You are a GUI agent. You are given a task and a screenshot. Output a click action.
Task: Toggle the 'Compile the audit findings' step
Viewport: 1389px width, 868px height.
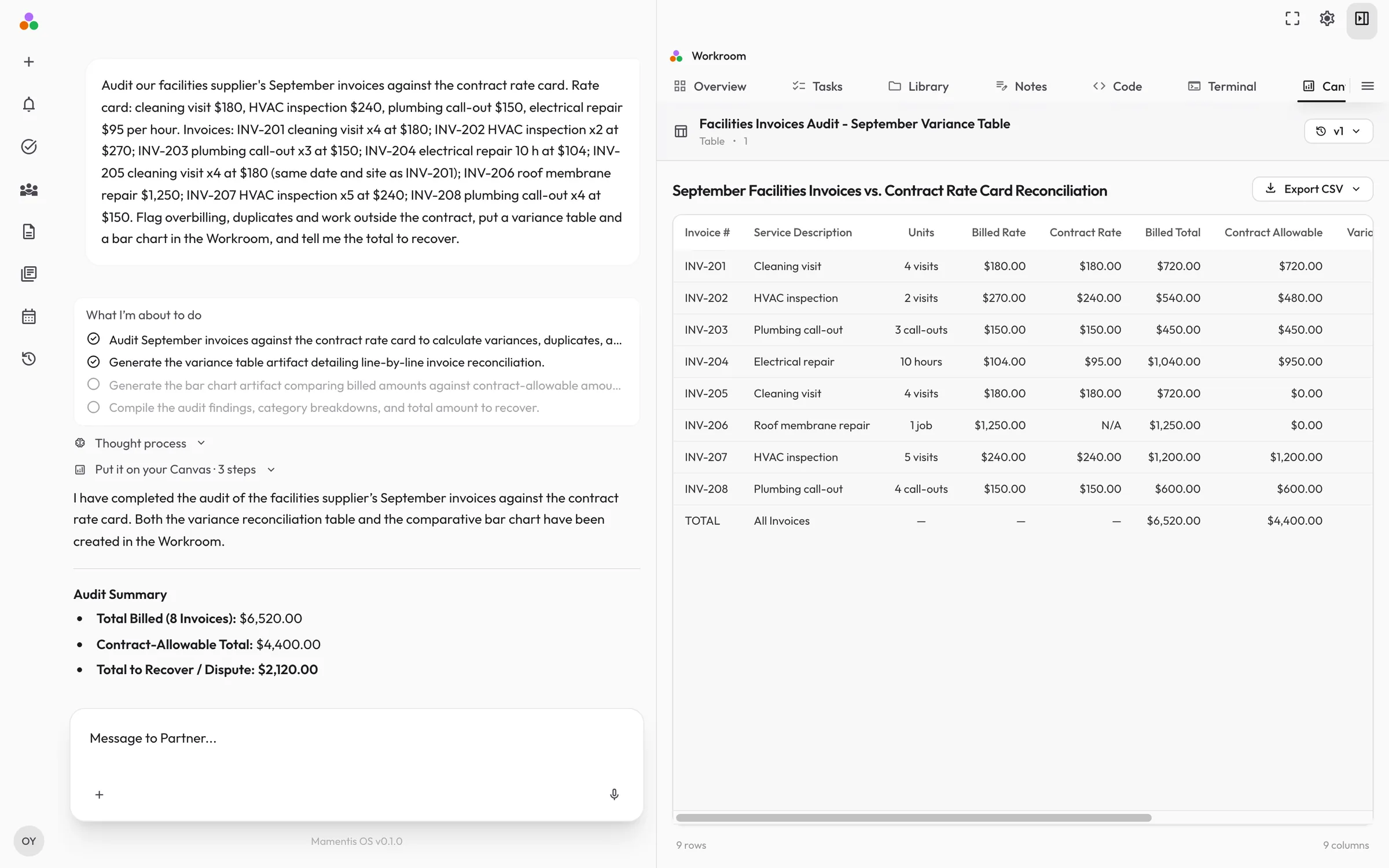(93, 407)
